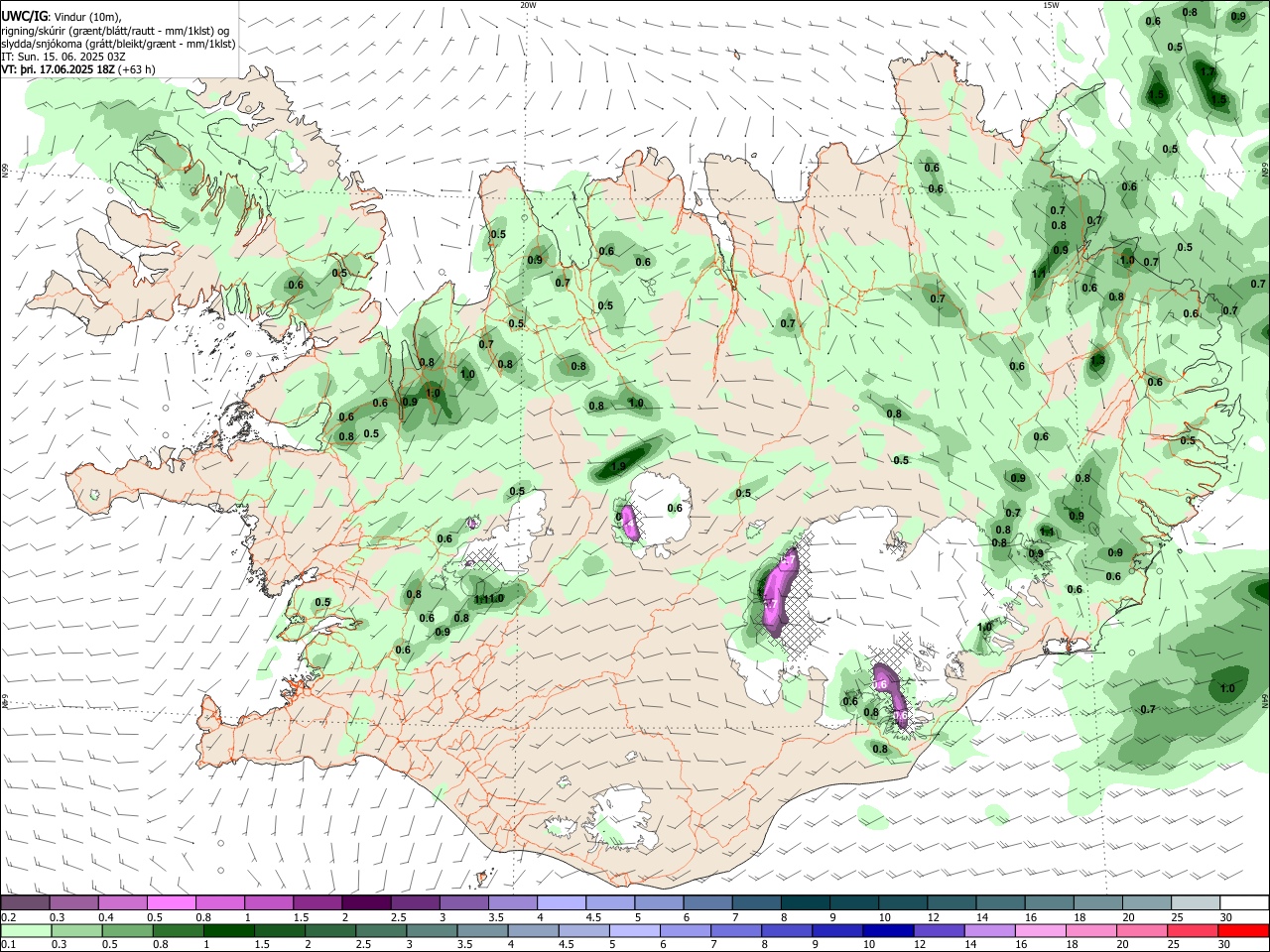Viewport: 1270px width, 952px height.
Task: Click the '15W' longitude label
Action: click(x=1050, y=5)
